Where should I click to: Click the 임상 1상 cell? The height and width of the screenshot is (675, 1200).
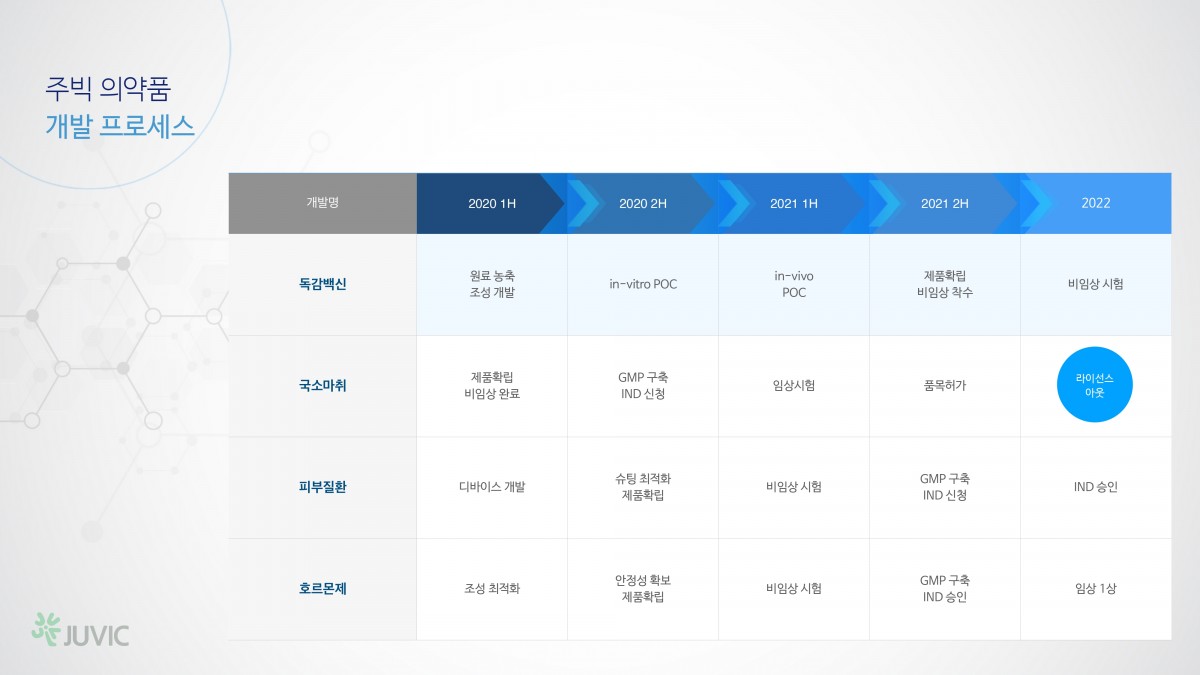(1096, 589)
